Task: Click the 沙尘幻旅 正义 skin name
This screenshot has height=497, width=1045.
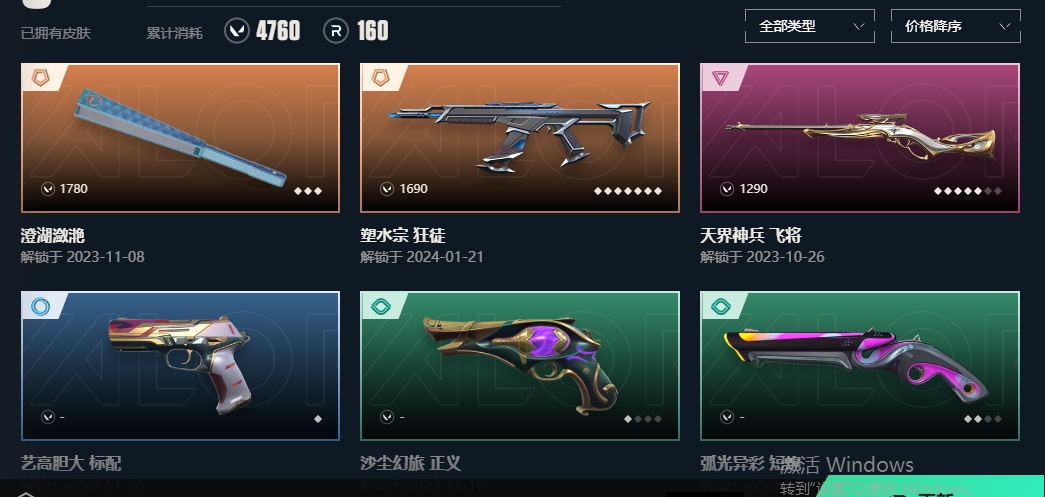Action: (411, 463)
